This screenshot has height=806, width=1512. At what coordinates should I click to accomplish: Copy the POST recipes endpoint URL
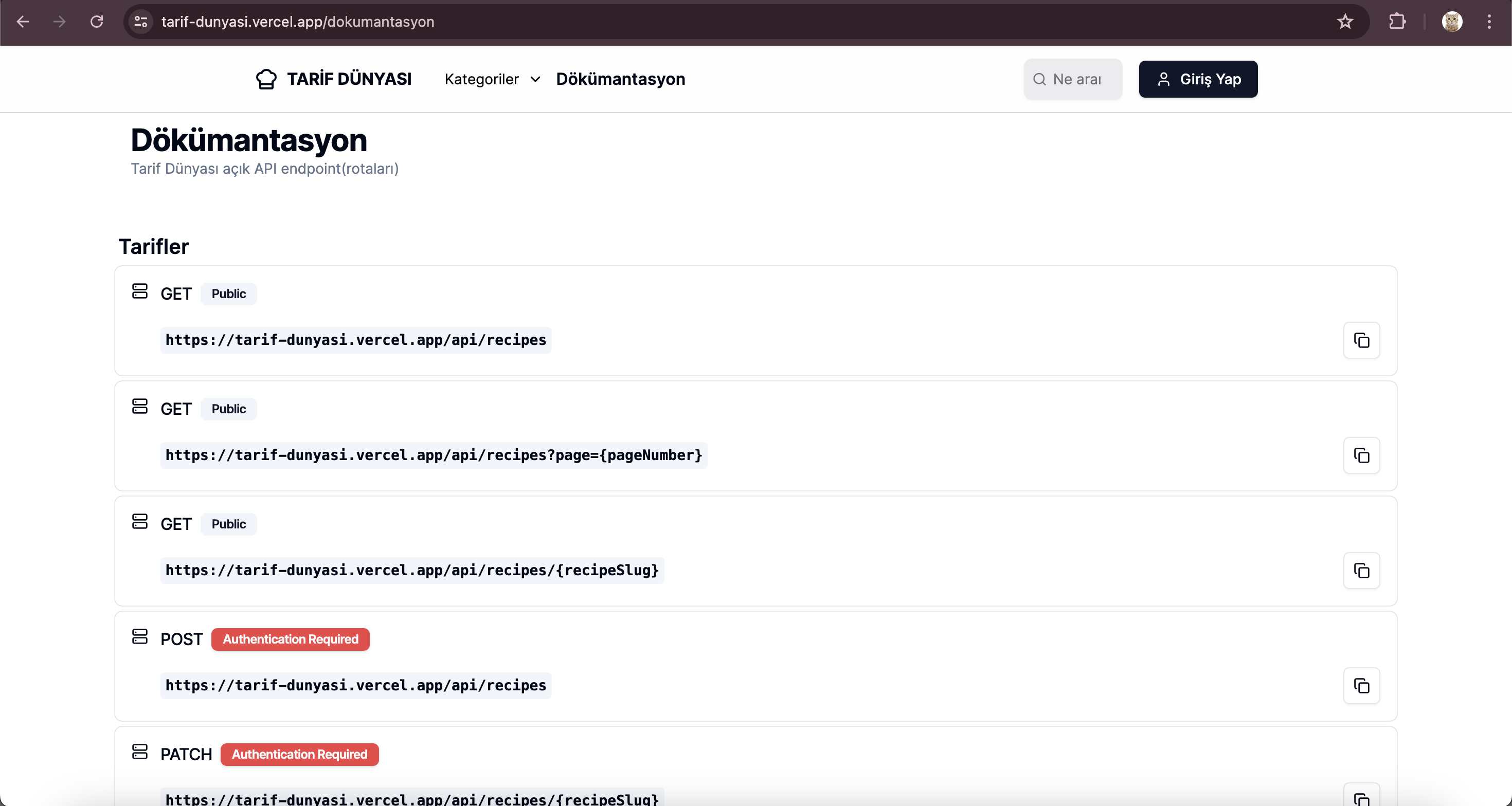tap(1361, 685)
